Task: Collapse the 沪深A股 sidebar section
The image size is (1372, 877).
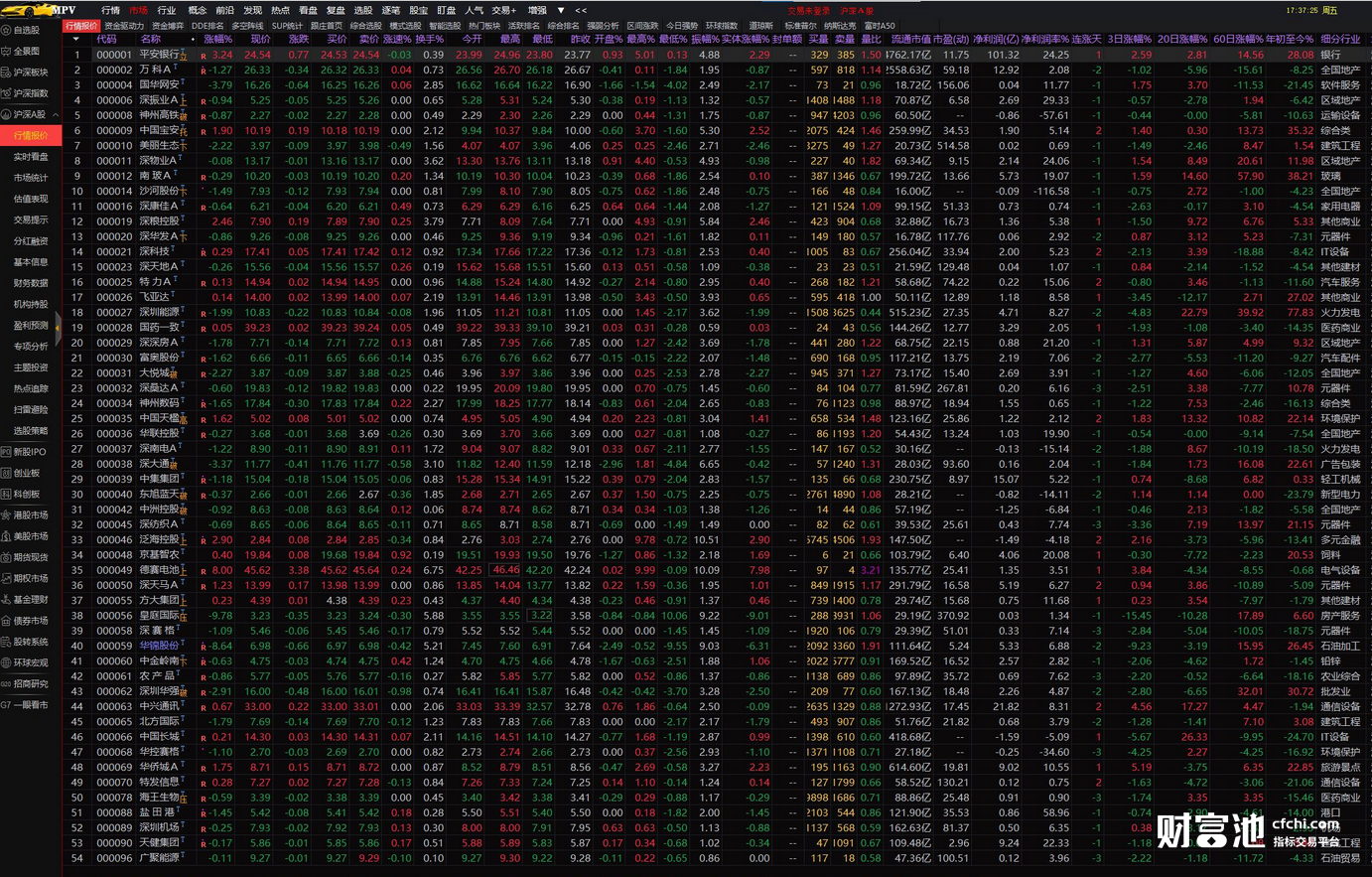Action: (x=55, y=115)
